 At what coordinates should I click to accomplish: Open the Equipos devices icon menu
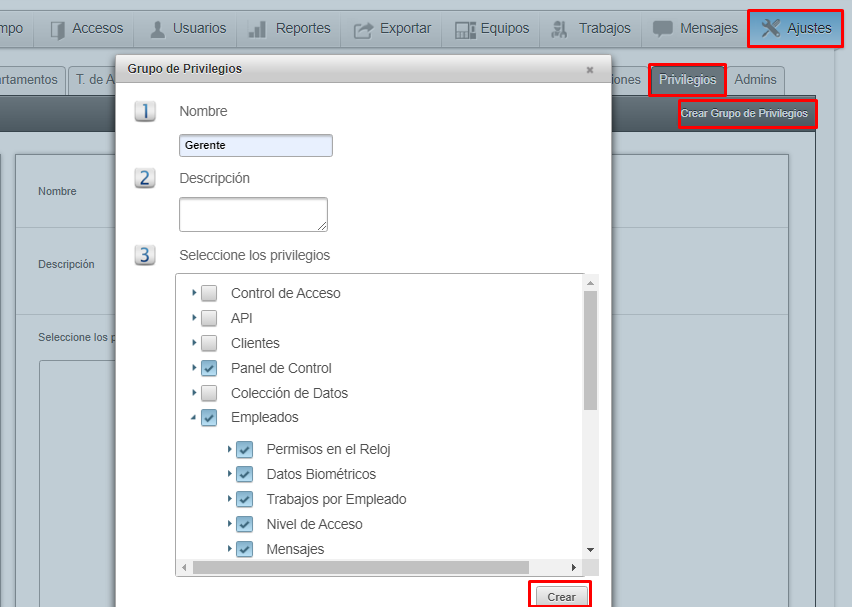[x=465, y=29]
